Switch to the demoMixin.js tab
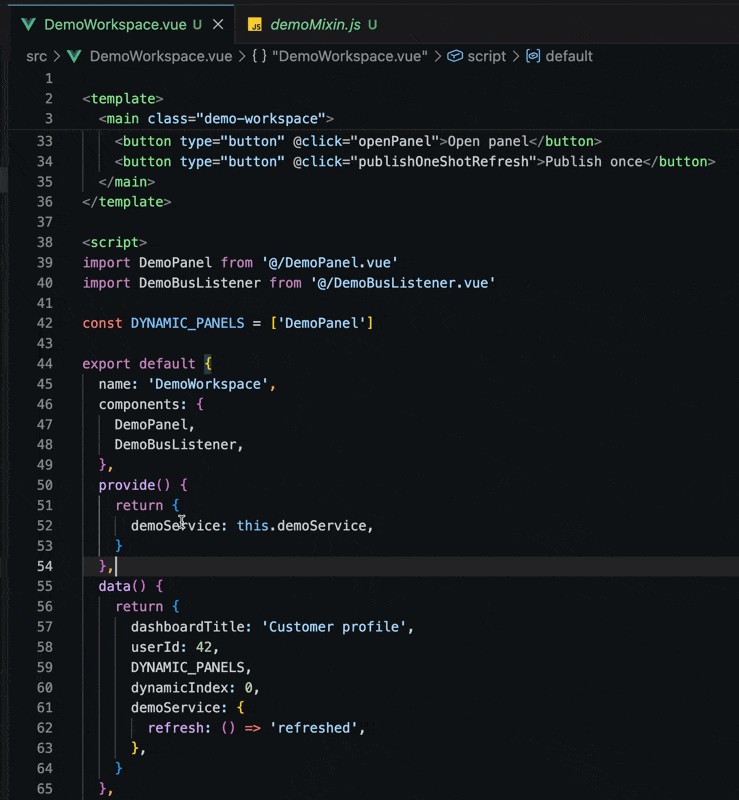Screen dimensions: 739x800 [315, 24]
